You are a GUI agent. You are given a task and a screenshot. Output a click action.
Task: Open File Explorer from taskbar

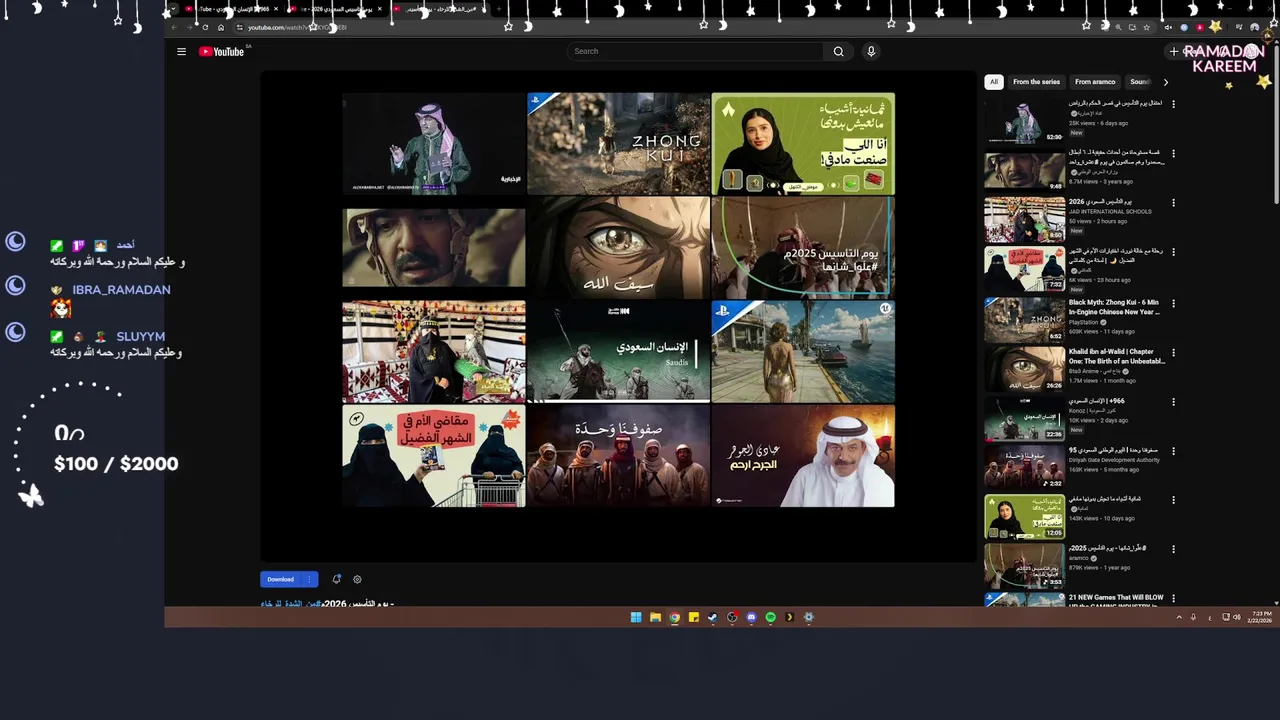tap(655, 617)
